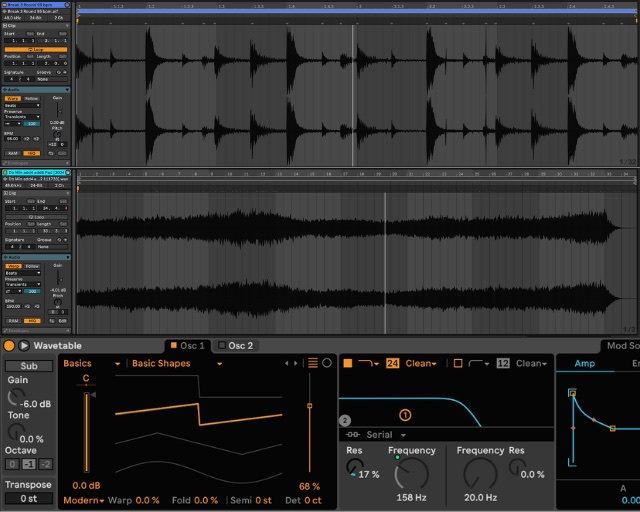Click the Det 0 ct value
This screenshot has width=640, height=512.
(313, 500)
